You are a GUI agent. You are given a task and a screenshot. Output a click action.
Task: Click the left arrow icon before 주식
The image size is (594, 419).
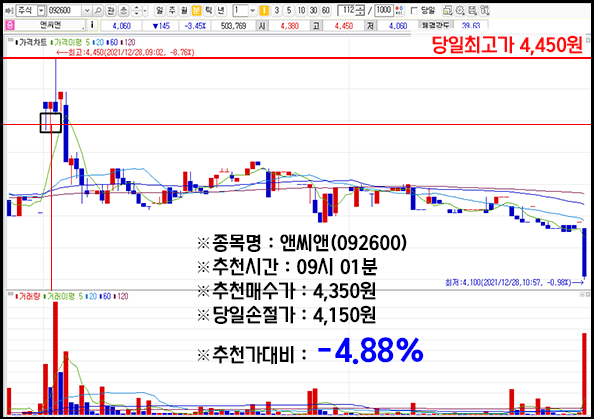tap(9, 11)
